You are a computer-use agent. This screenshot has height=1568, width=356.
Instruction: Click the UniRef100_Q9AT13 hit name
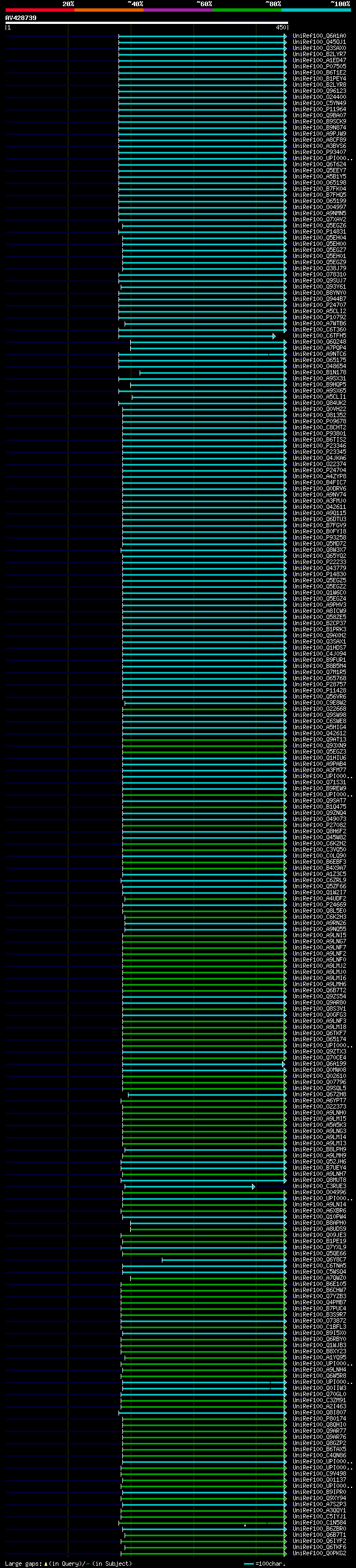tap(319, 739)
